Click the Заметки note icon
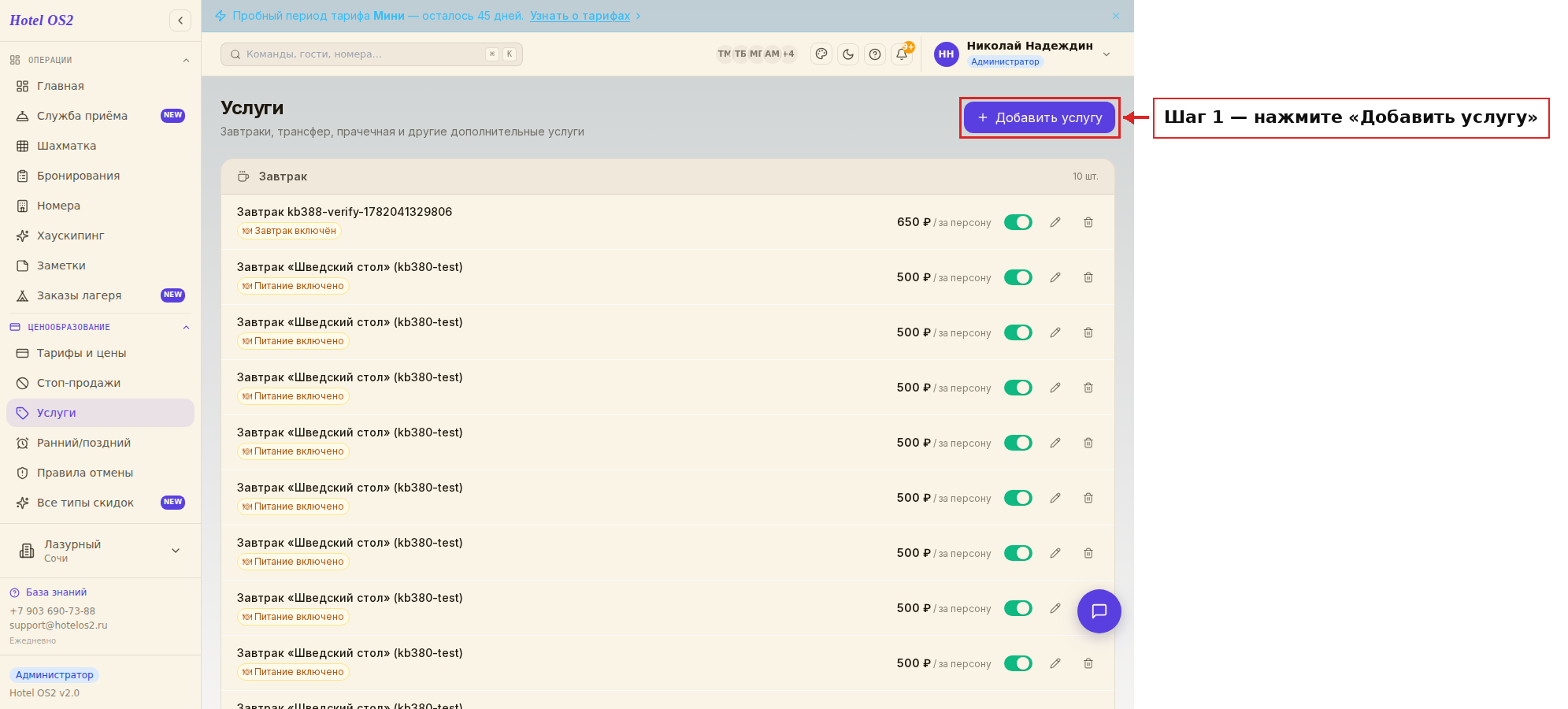This screenshot has width=1568, height=709. click(23, 265)
